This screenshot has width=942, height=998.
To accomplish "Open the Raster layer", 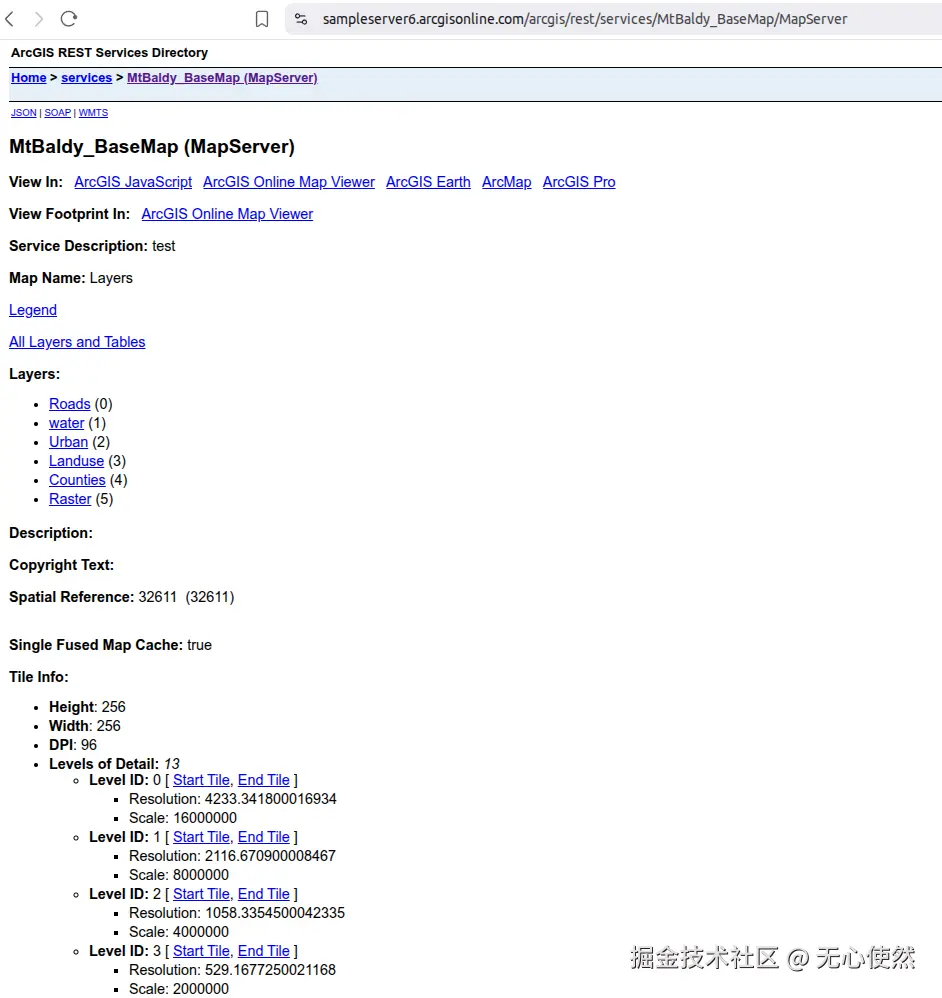I will pyautogui.click(x=70, y=499).
